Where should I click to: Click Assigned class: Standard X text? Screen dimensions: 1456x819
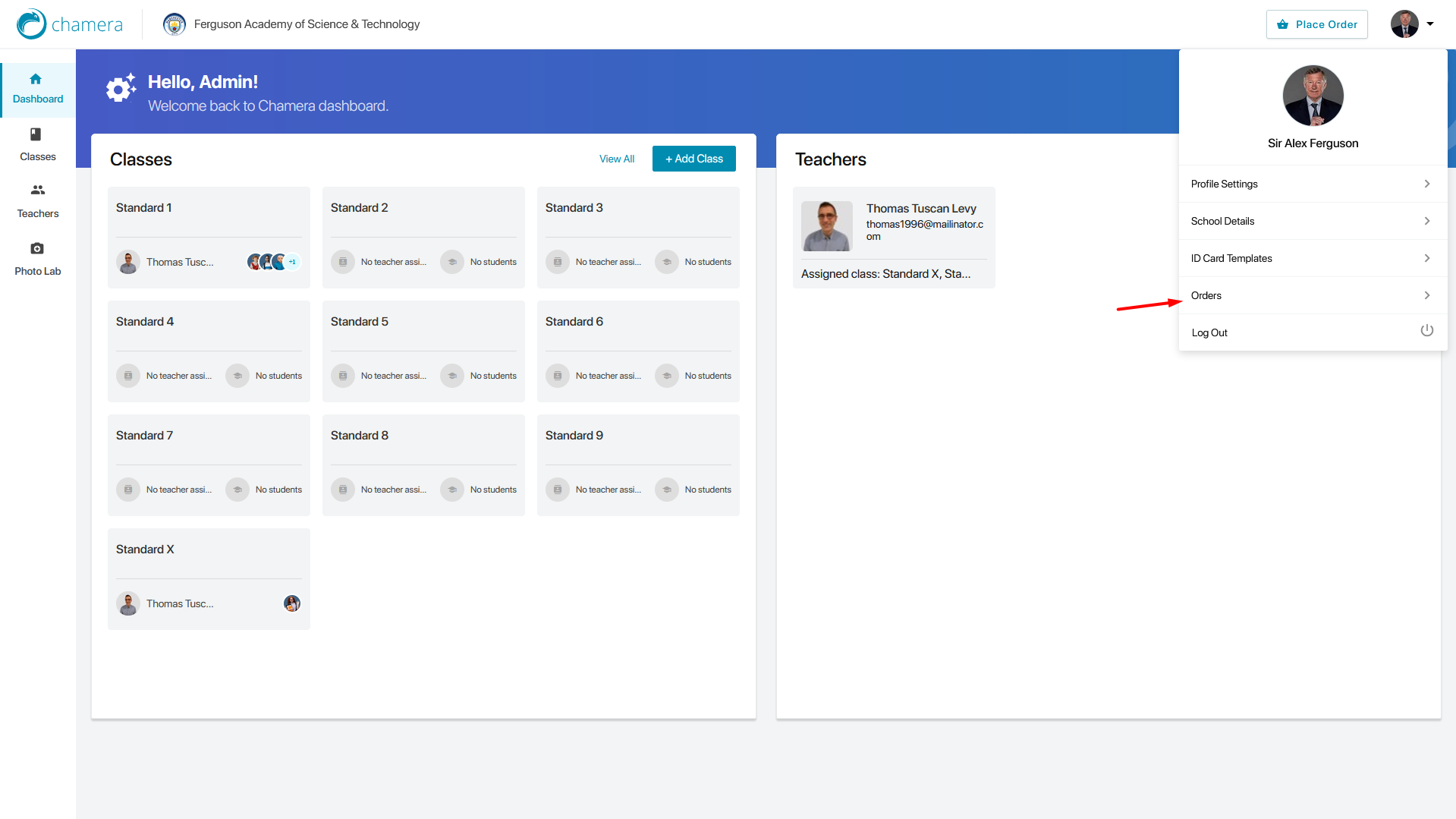pyautogui.click(x=885, y=274)
